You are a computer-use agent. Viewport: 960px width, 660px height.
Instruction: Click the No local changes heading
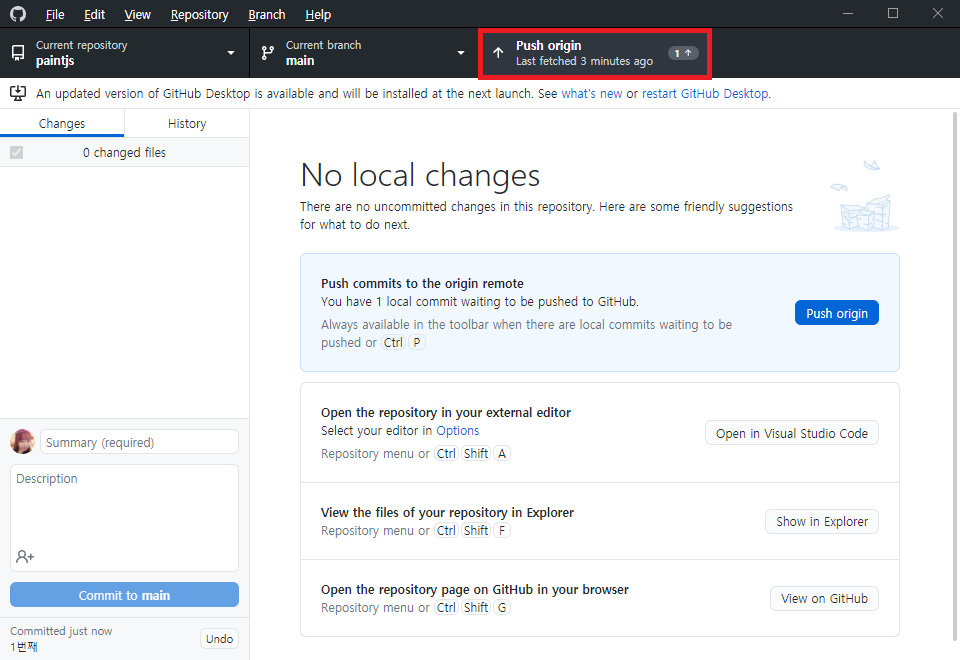click(420, 175)
